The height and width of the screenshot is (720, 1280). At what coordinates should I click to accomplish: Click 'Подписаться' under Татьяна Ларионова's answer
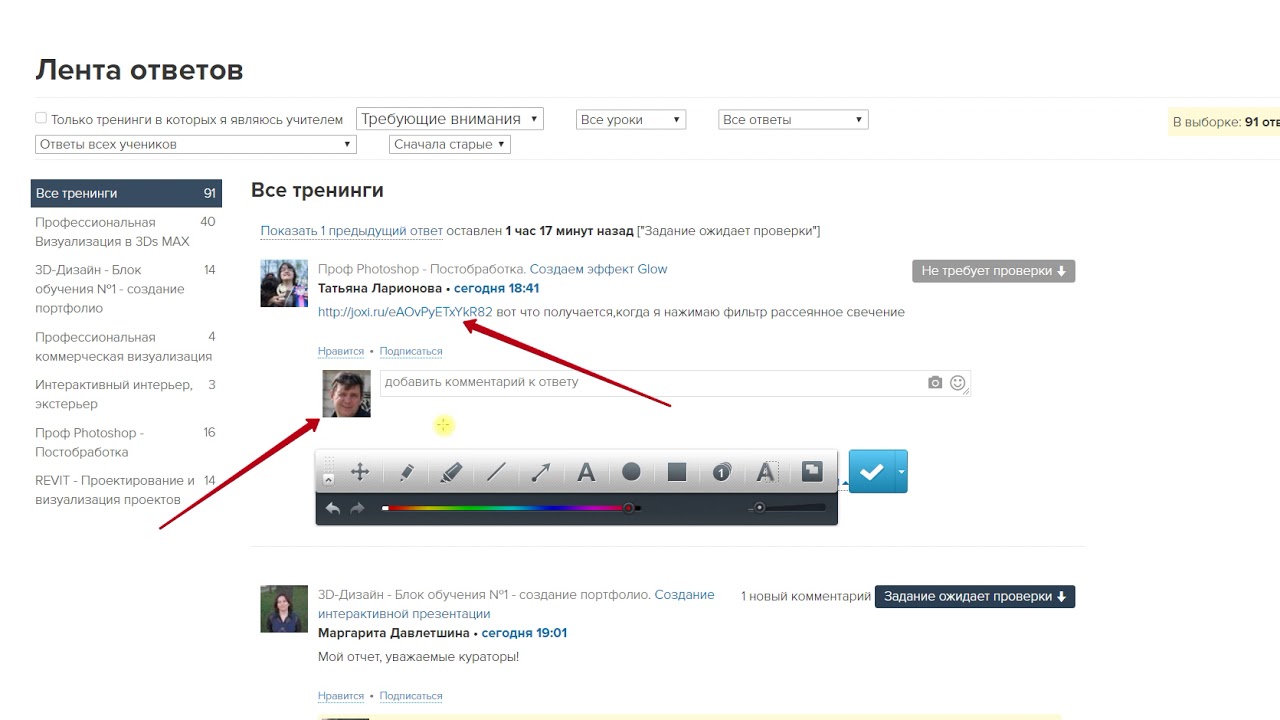pyautogui.click(x=411, y=351)
